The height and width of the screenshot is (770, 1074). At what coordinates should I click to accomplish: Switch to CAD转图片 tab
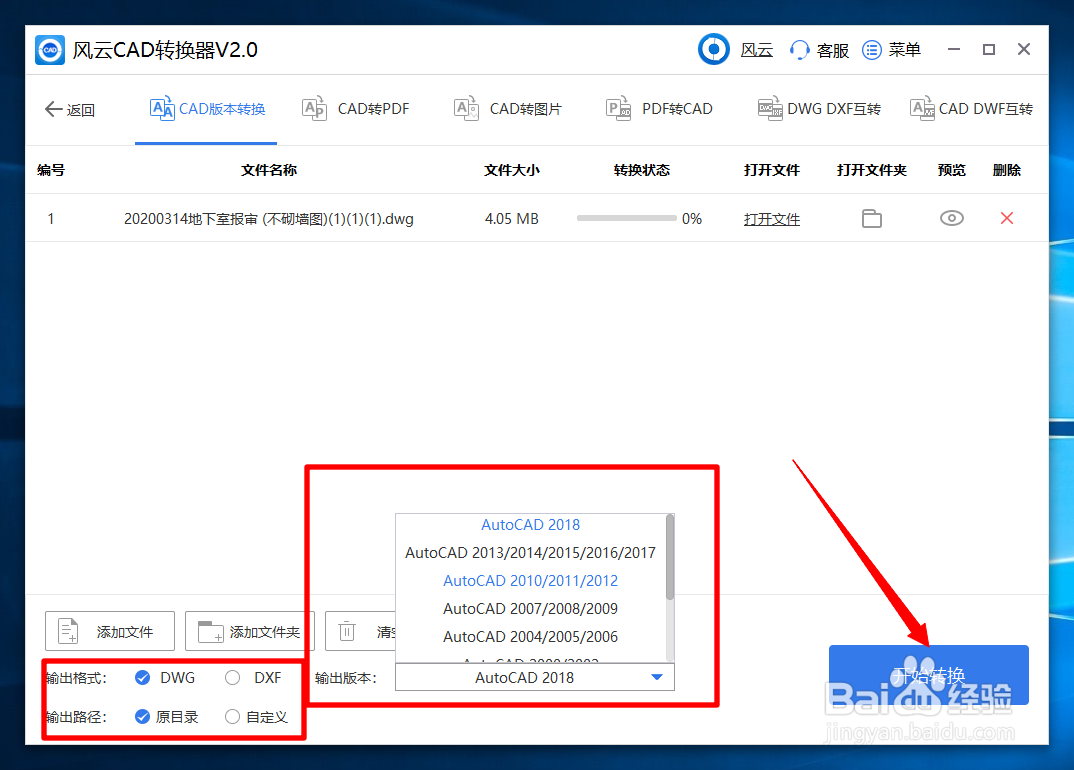click(x=508, y=109)
